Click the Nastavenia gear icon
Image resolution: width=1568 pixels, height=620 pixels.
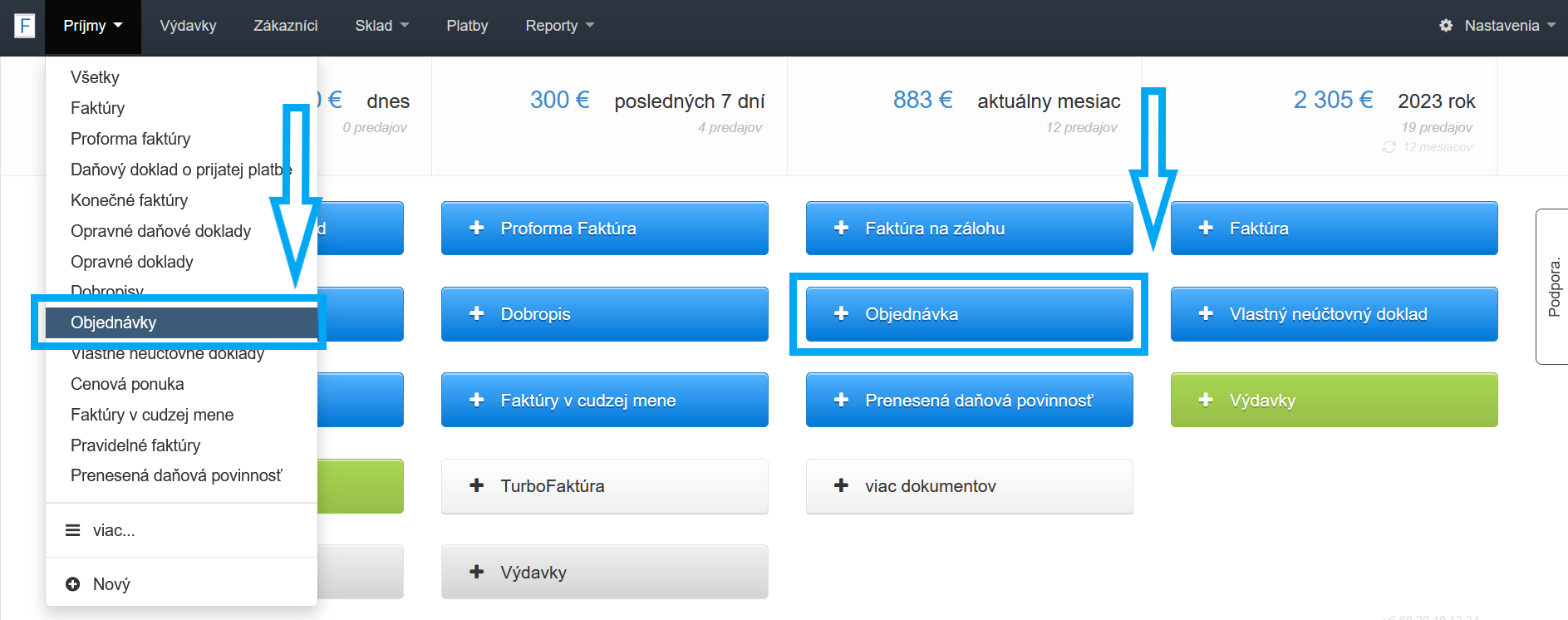(1446, 26)
